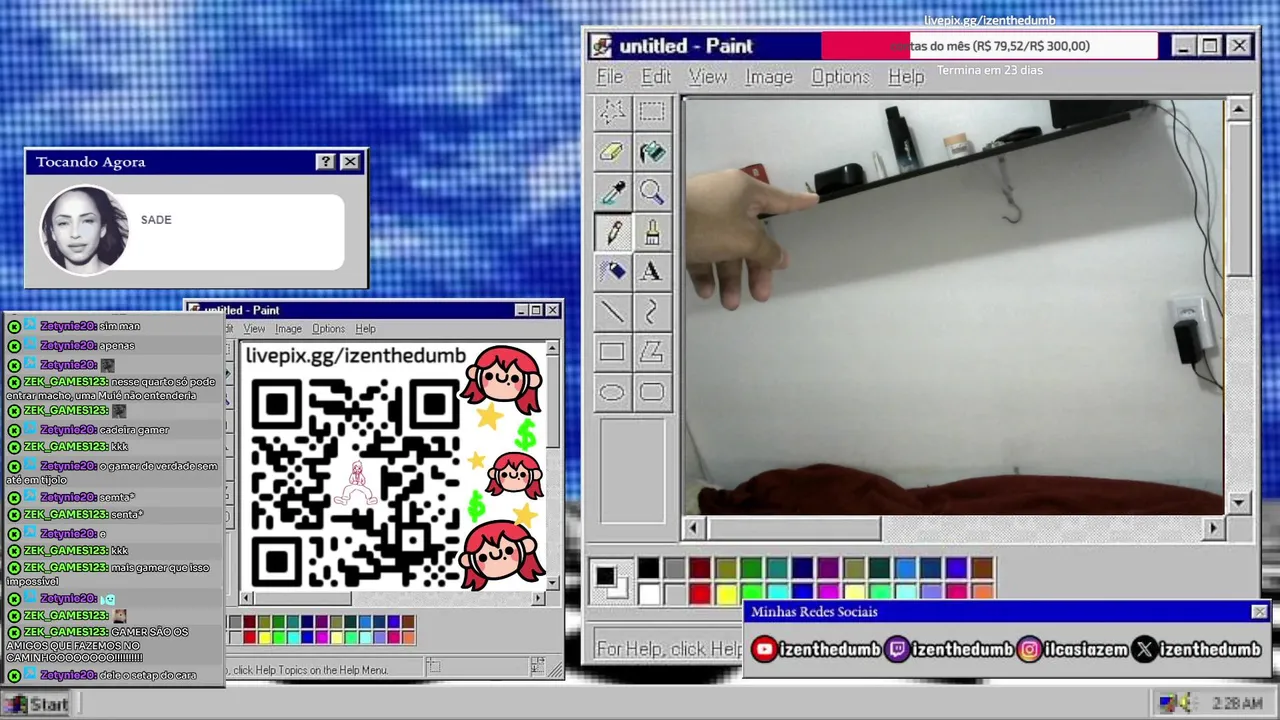The height and width of the screenshot is (720, 1280).
Task: Open the Options menu in large Paint window
Action: [x=840, y=77]
